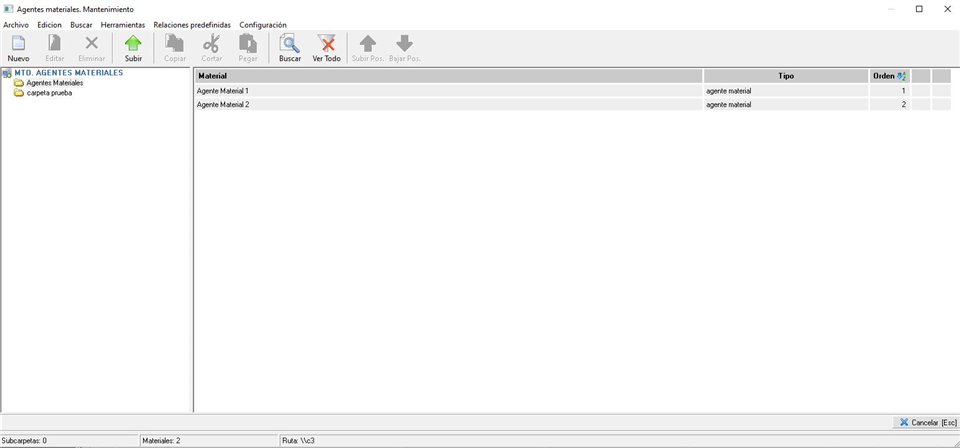Viewport: 960px width, 448px height.
Task: Click Ver Todo filter icon
Action: [326, 43]
